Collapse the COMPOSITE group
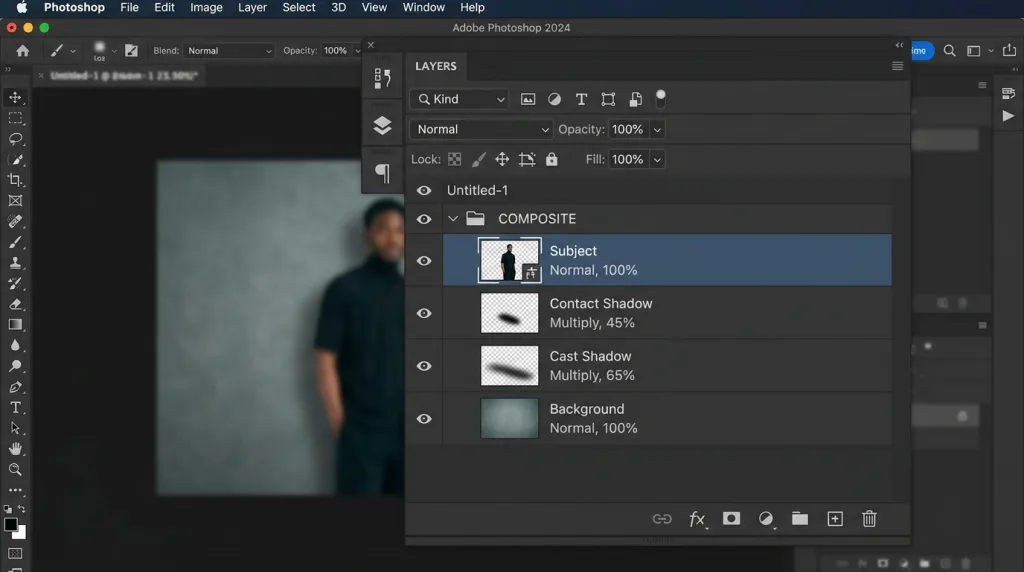 click(x=453, y=219)
